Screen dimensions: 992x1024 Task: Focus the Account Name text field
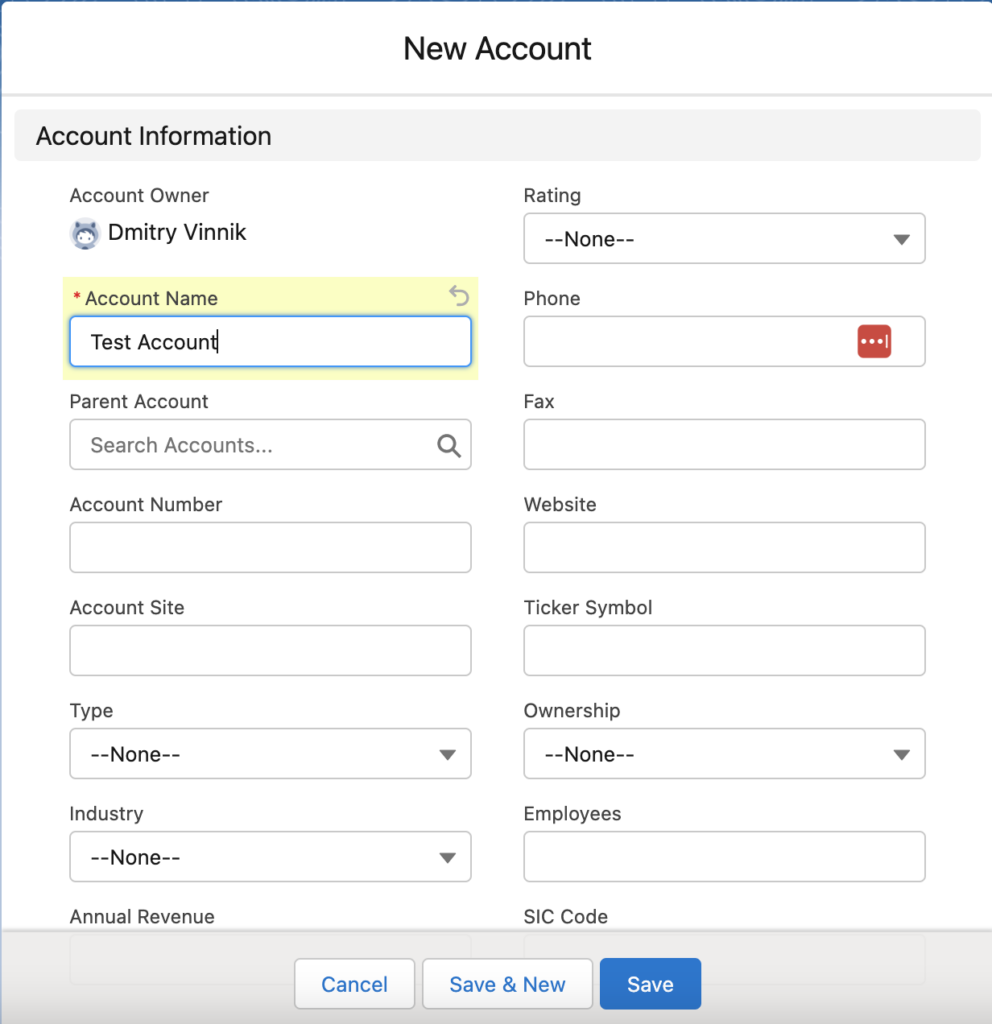point(270,342)
